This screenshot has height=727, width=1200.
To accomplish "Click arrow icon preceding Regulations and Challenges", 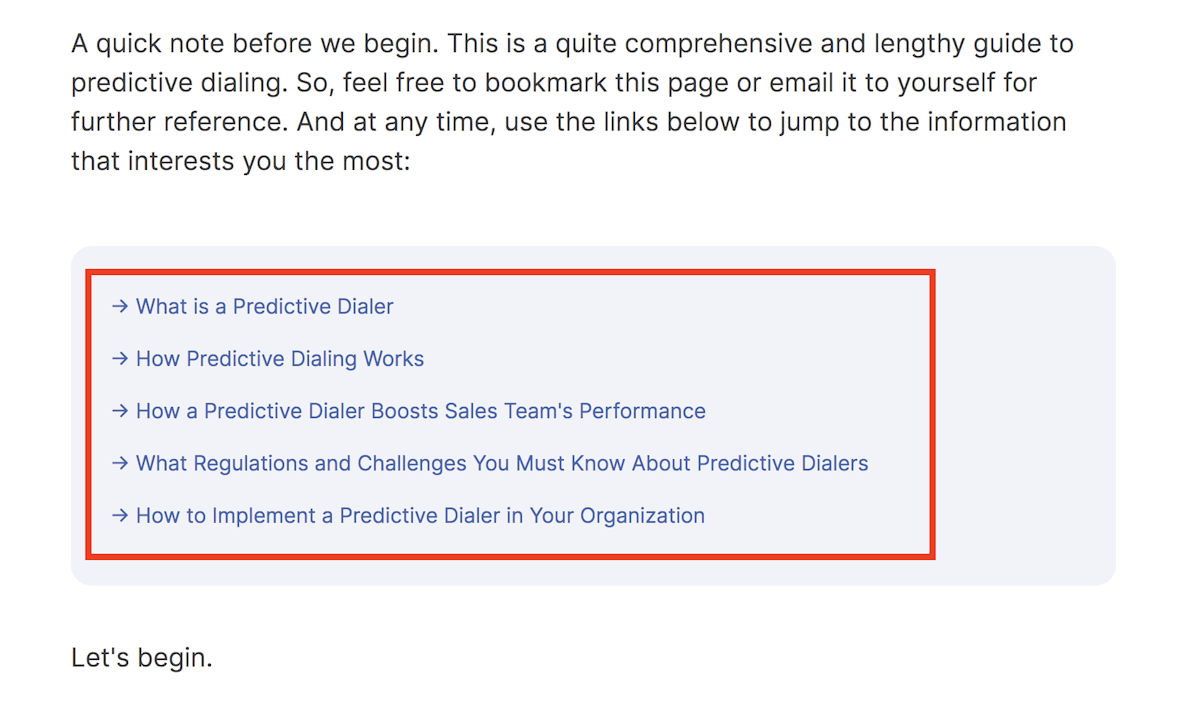I will click(x=120, y=463).
